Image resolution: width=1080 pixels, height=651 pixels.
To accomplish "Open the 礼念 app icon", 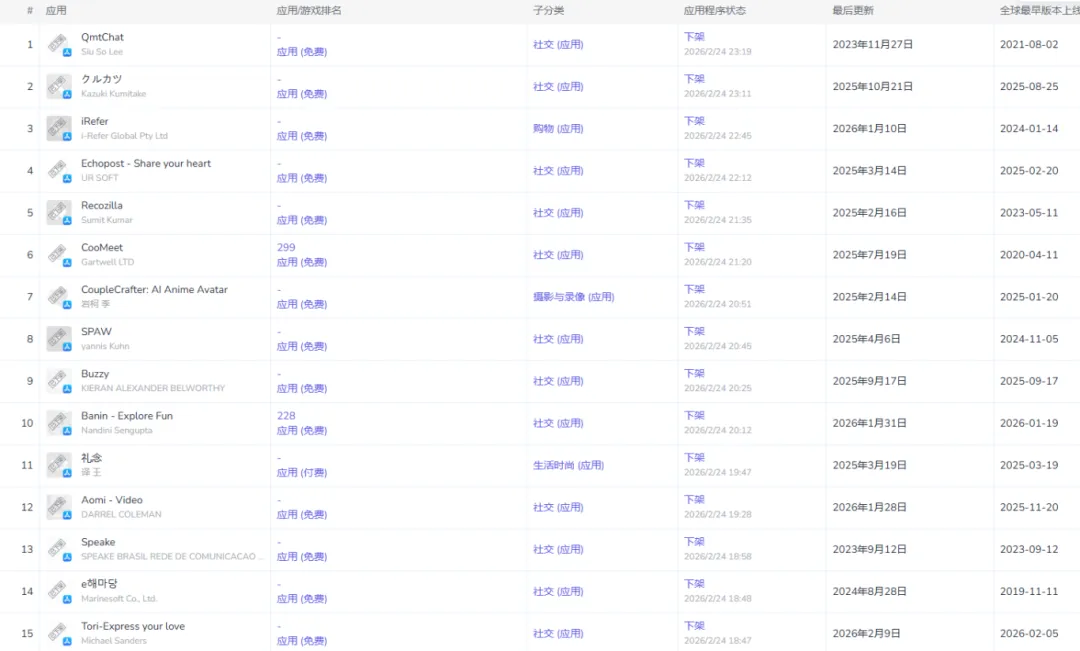I will click(59, 465).
